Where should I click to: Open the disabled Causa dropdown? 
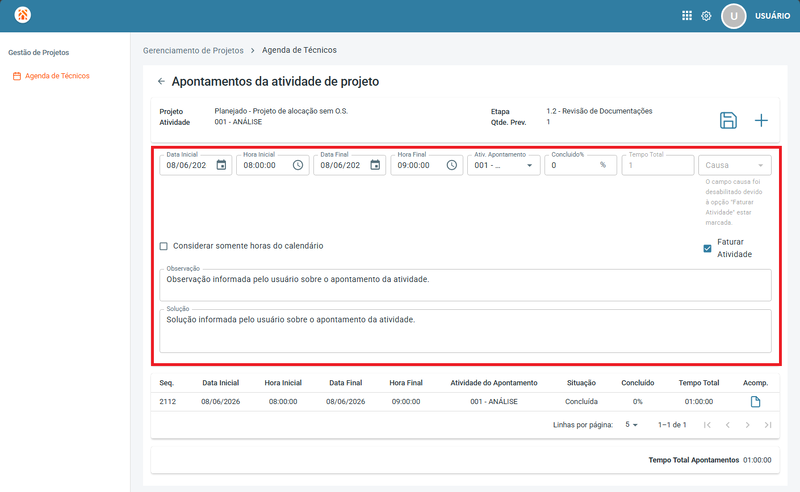(x=735, y=165)
